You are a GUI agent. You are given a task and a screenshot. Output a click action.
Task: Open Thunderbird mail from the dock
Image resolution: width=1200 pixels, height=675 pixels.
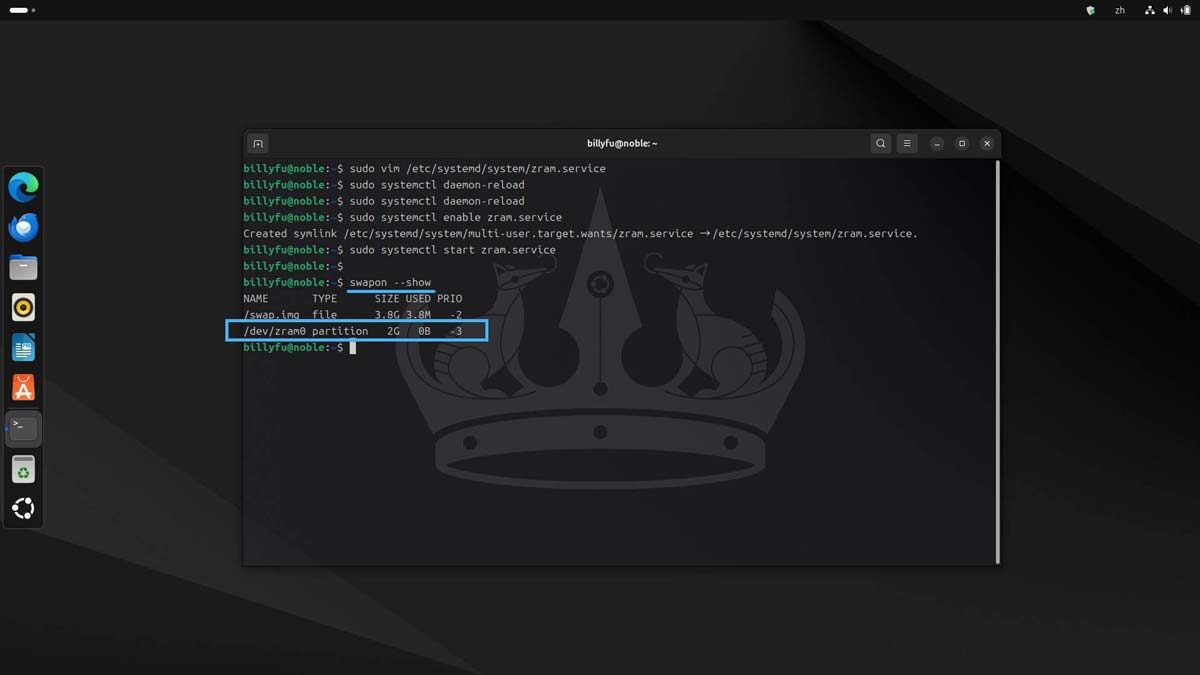coord(23,227)
